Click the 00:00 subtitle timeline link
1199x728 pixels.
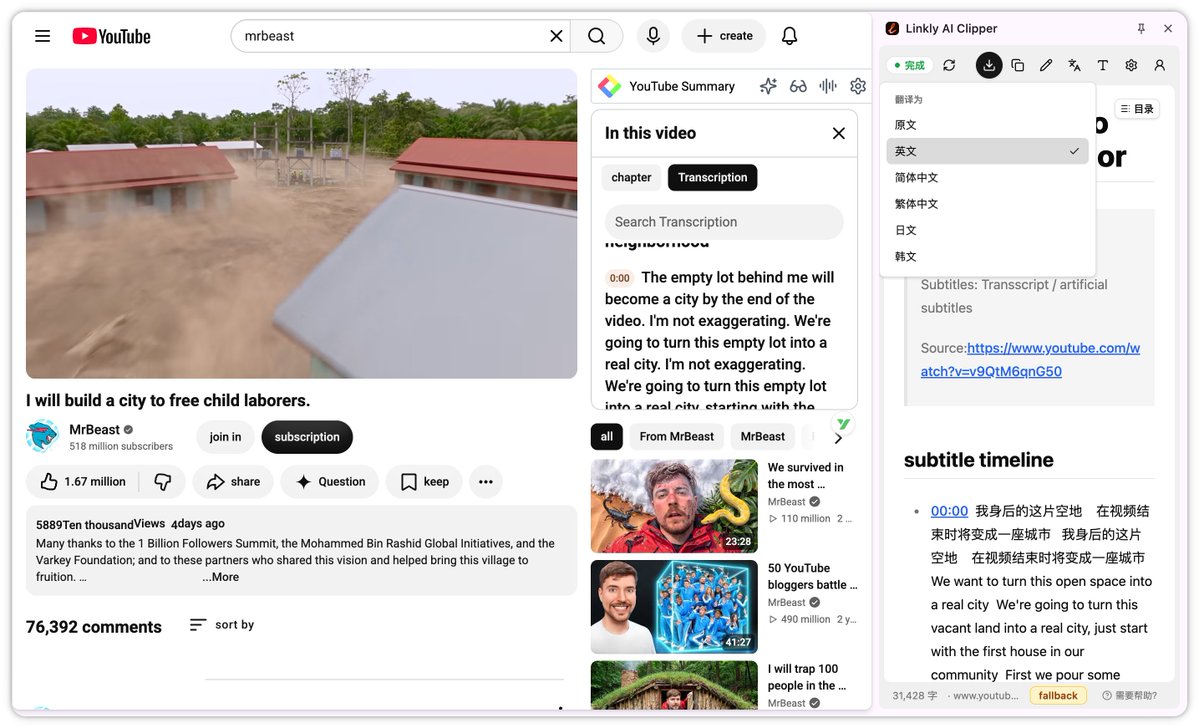949,512
